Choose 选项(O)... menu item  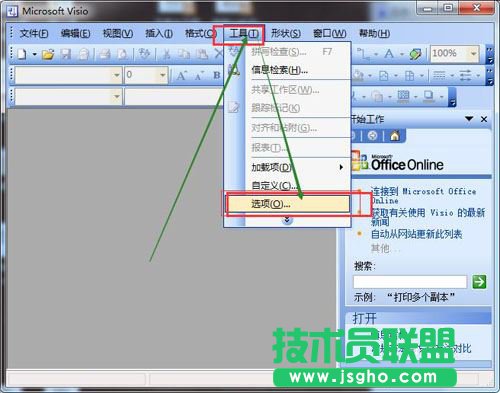288,204
